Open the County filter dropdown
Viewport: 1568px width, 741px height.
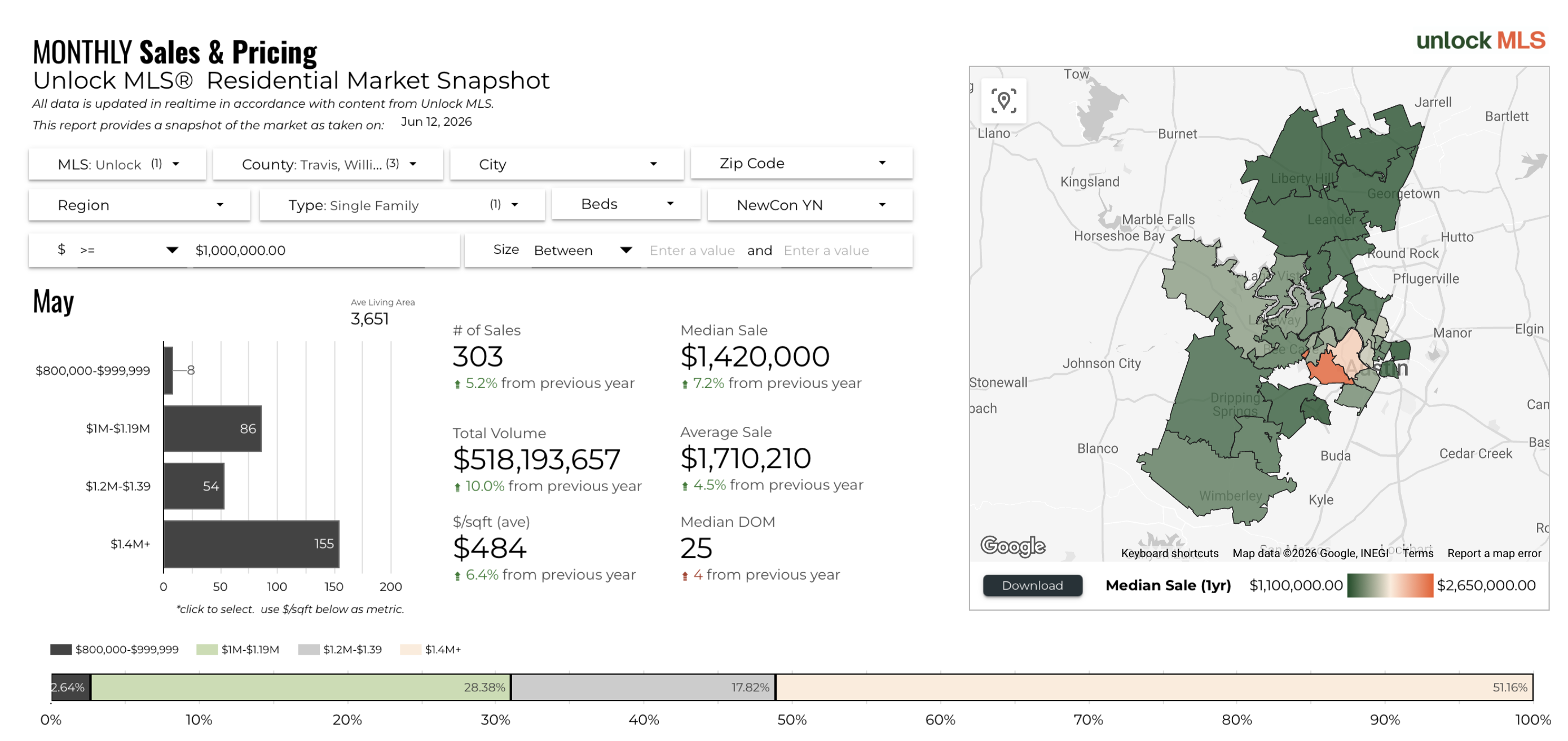click(328, 164)
